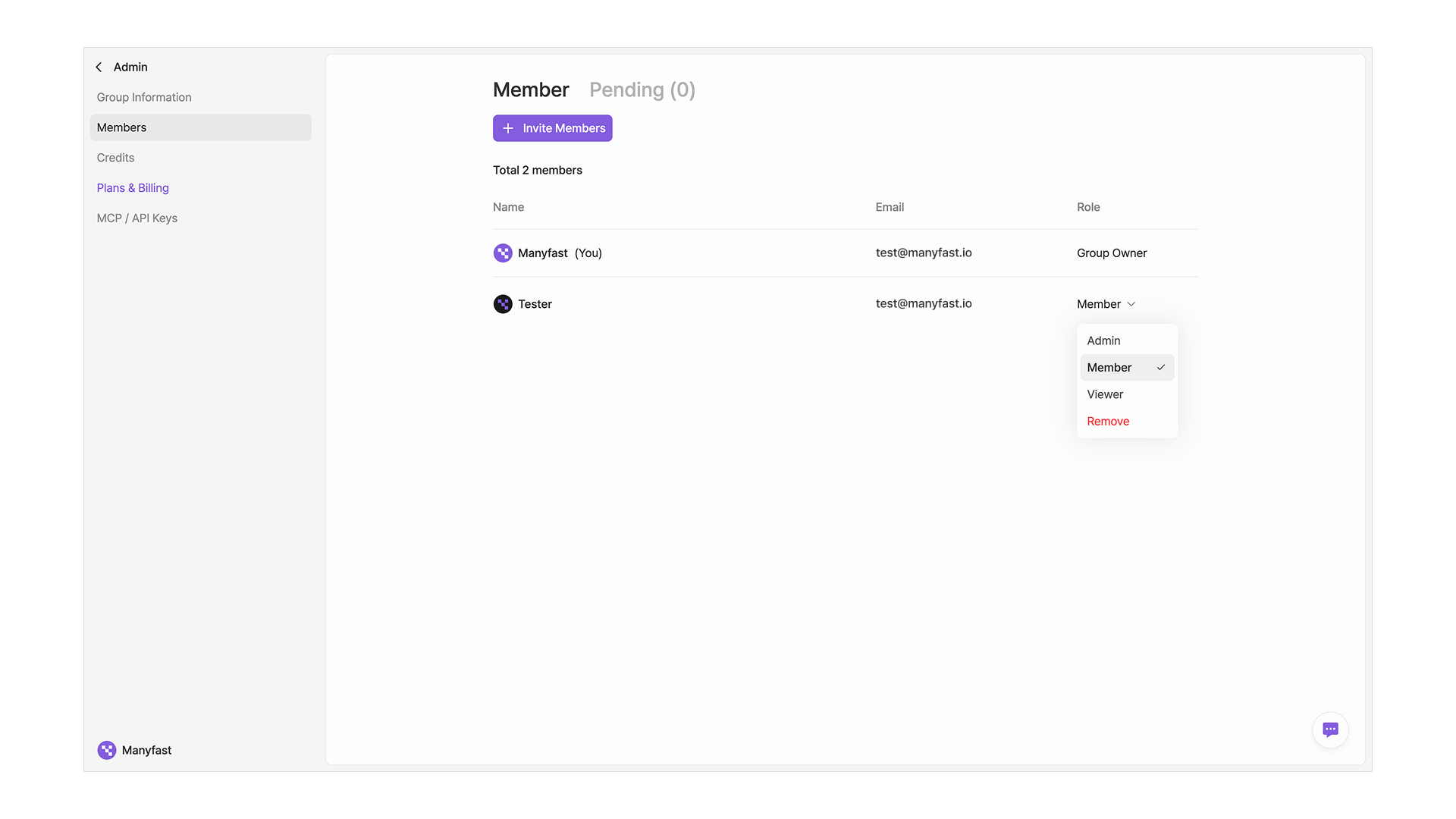Click Tester's black avatar icon
The height and width of the screenshot is (819, 1456).
point(503,304)
